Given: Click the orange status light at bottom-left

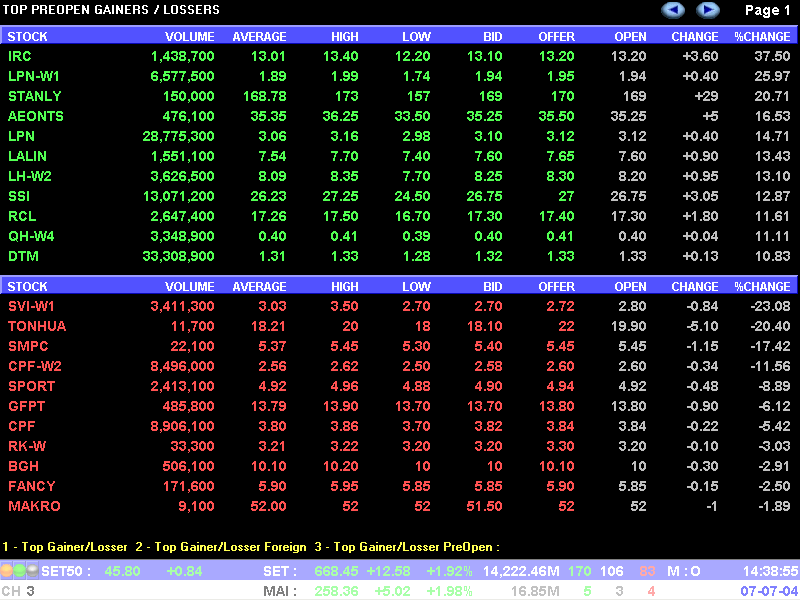Looking at the screenshot, I should 7,570.
